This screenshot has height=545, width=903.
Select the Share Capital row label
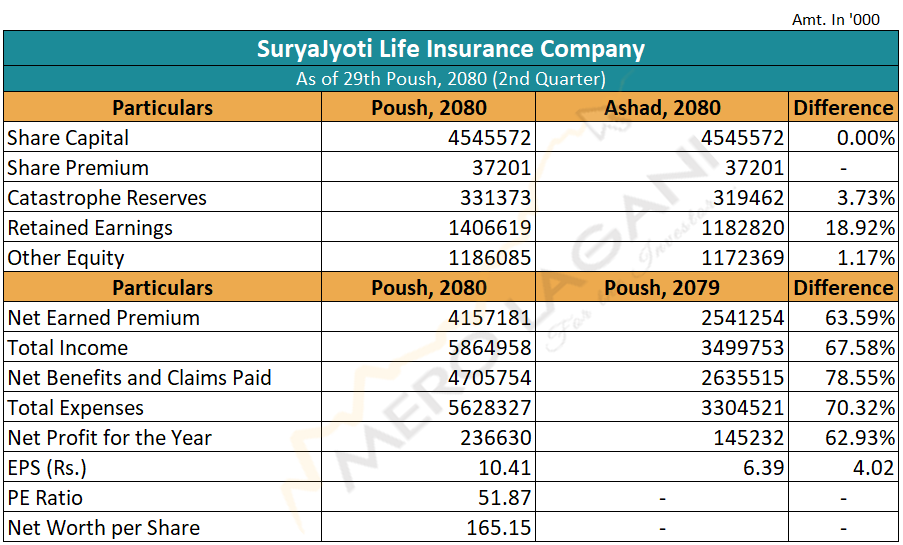(x=68, y=138)
